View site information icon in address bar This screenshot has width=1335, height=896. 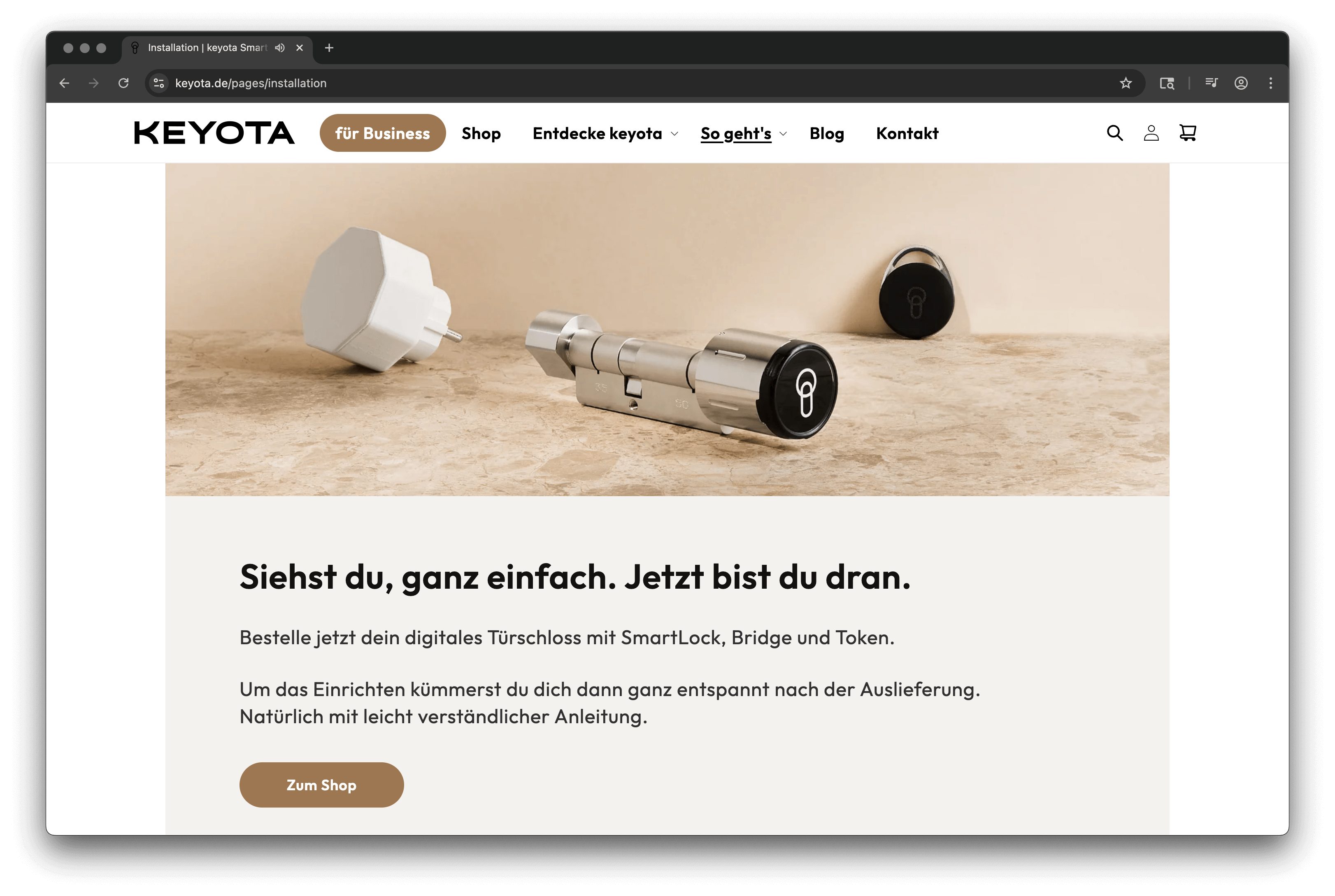[159, 84]
